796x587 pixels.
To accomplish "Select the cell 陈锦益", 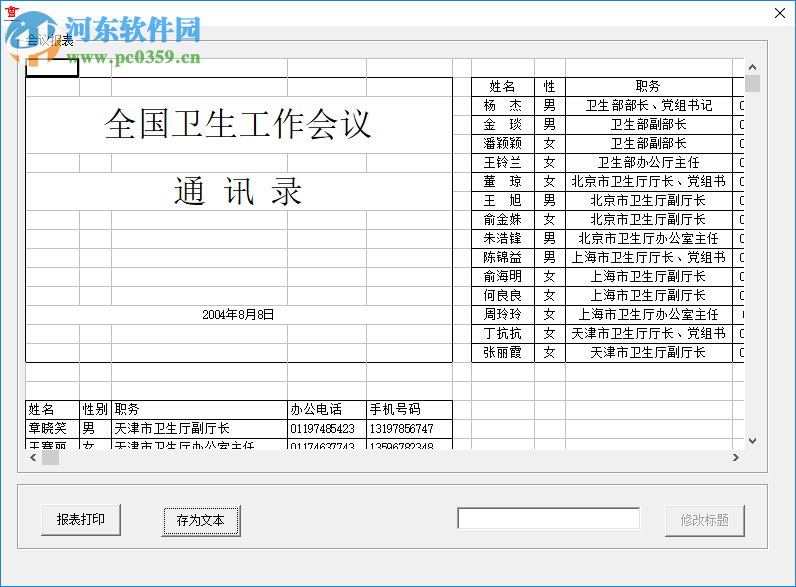I will tap(503, 257).
